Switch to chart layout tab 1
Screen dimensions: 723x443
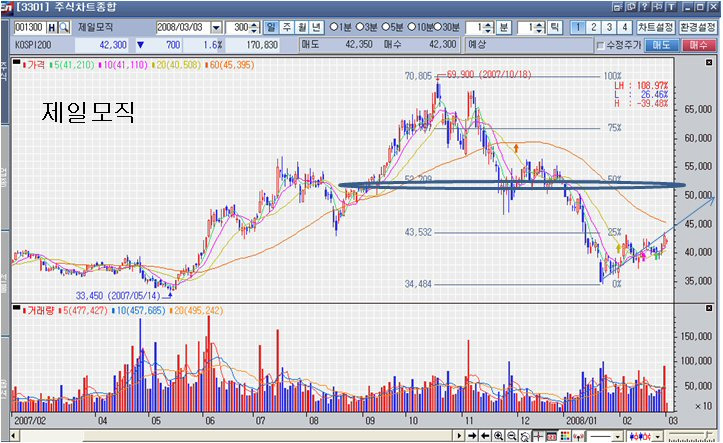click(578, 28)
